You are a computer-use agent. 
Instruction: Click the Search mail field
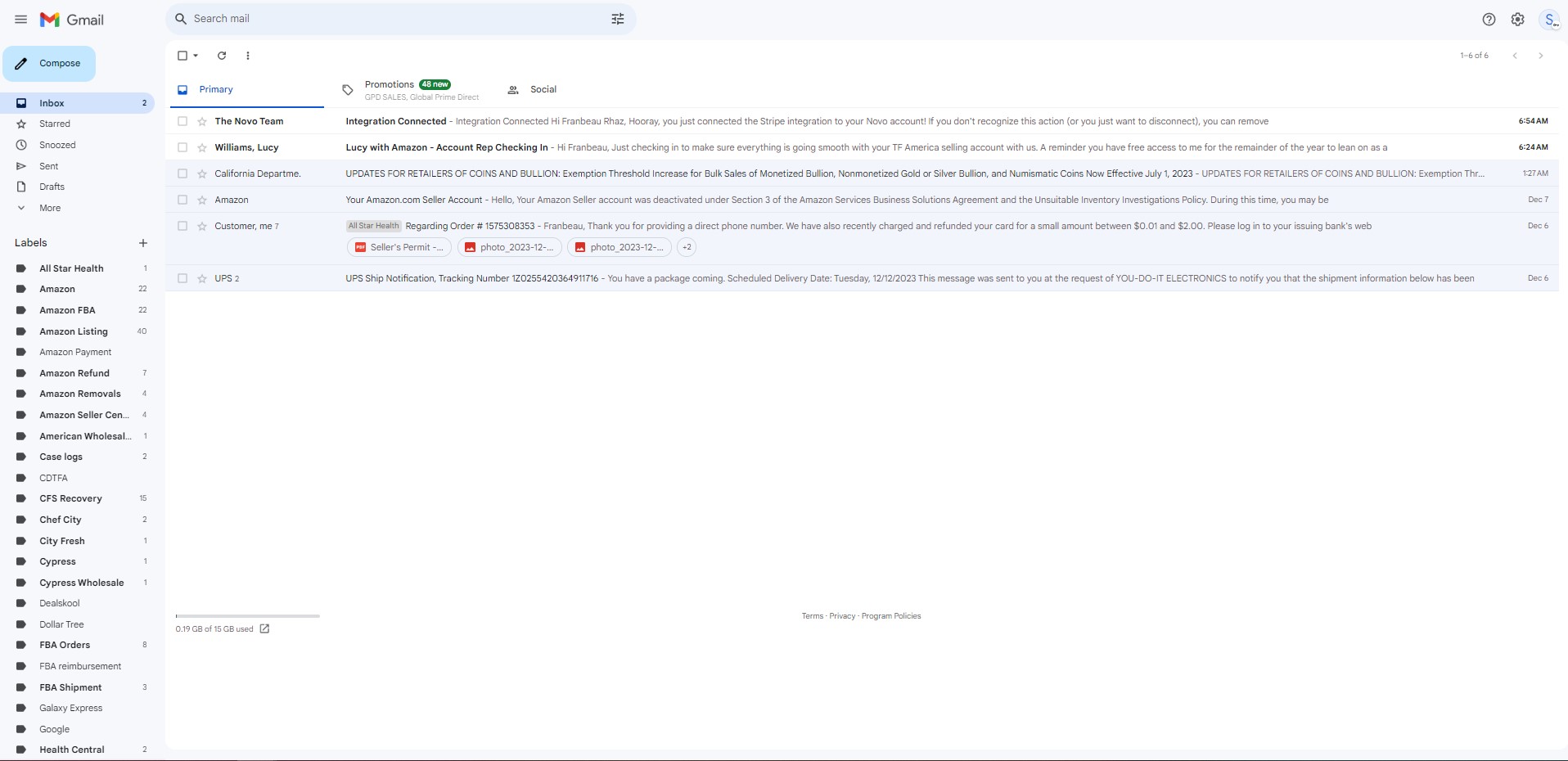point(401,19)
